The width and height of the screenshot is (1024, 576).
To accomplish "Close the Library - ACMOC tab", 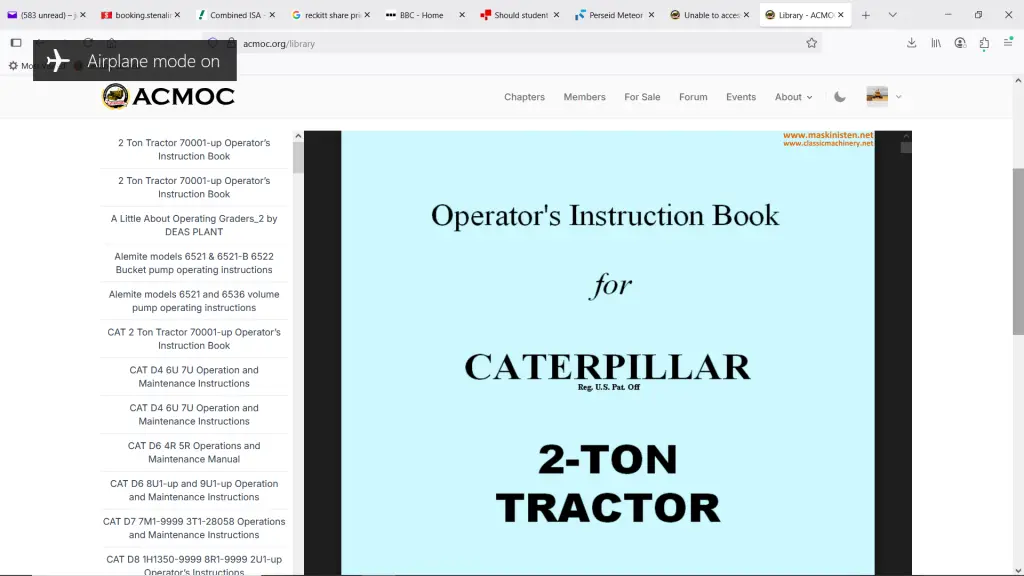I will point(840,15).
